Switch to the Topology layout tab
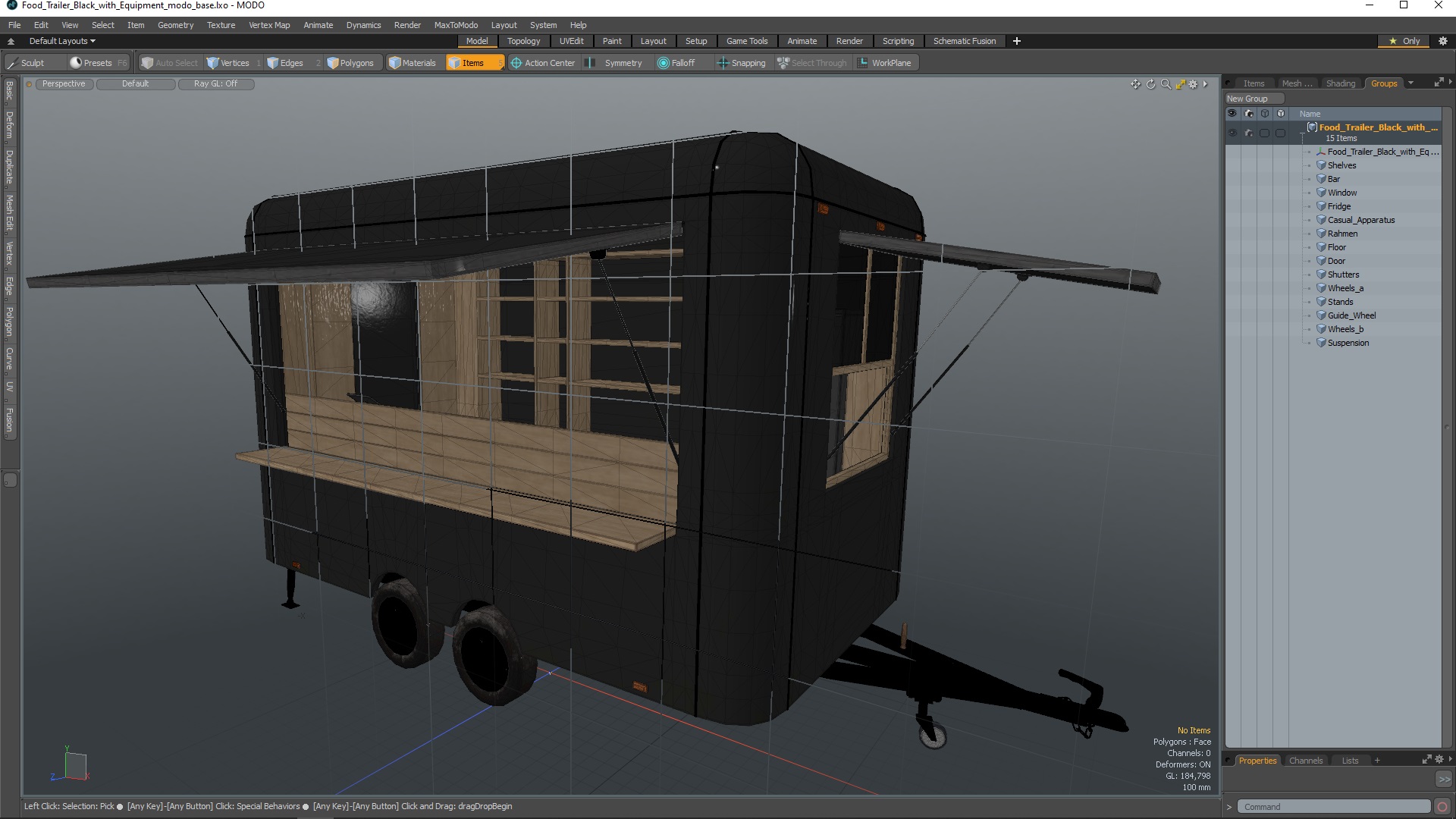The height and width of the screenshot is (819, 1456). click(523, 41)
